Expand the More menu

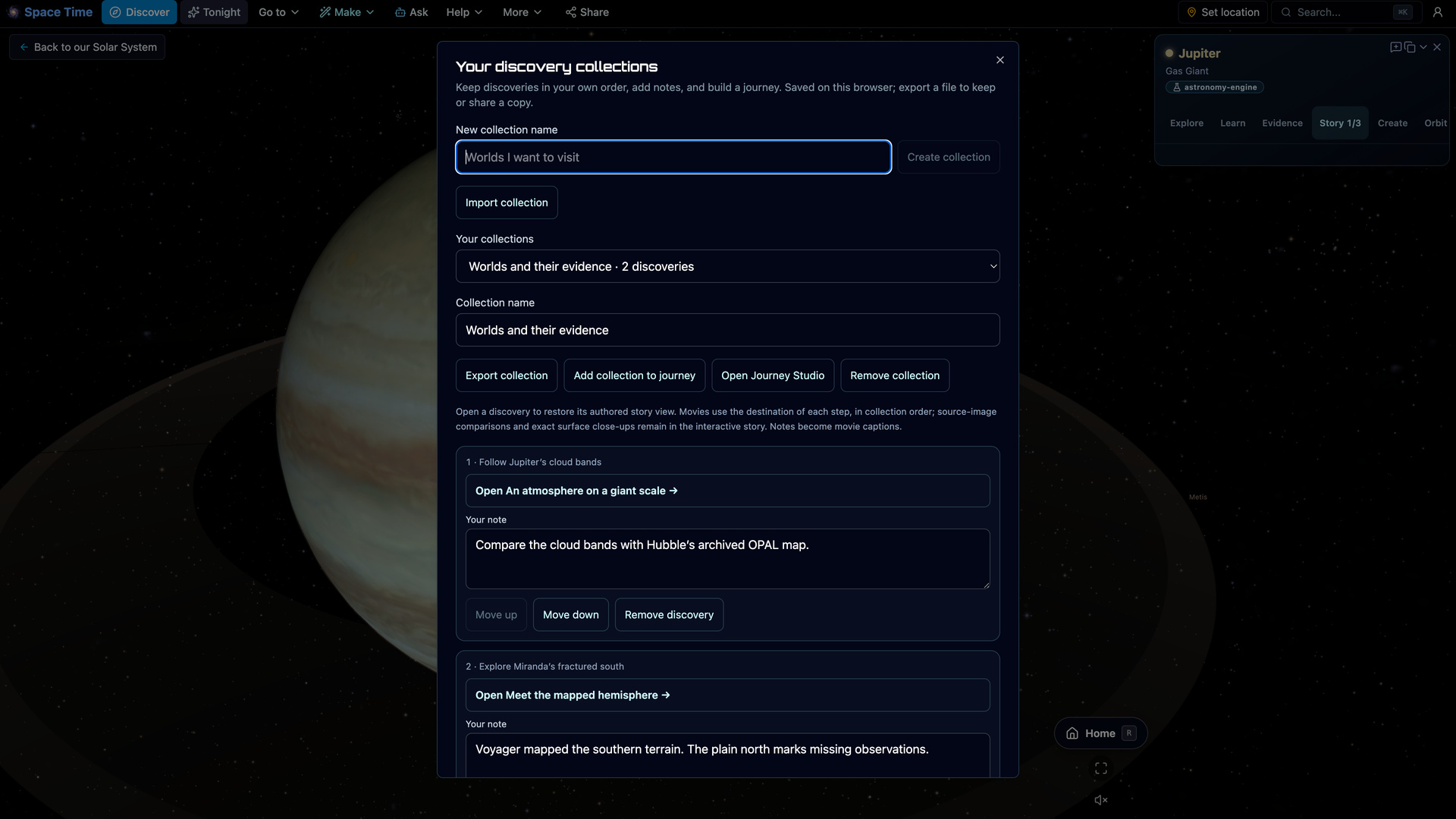[x=522, y=12]
